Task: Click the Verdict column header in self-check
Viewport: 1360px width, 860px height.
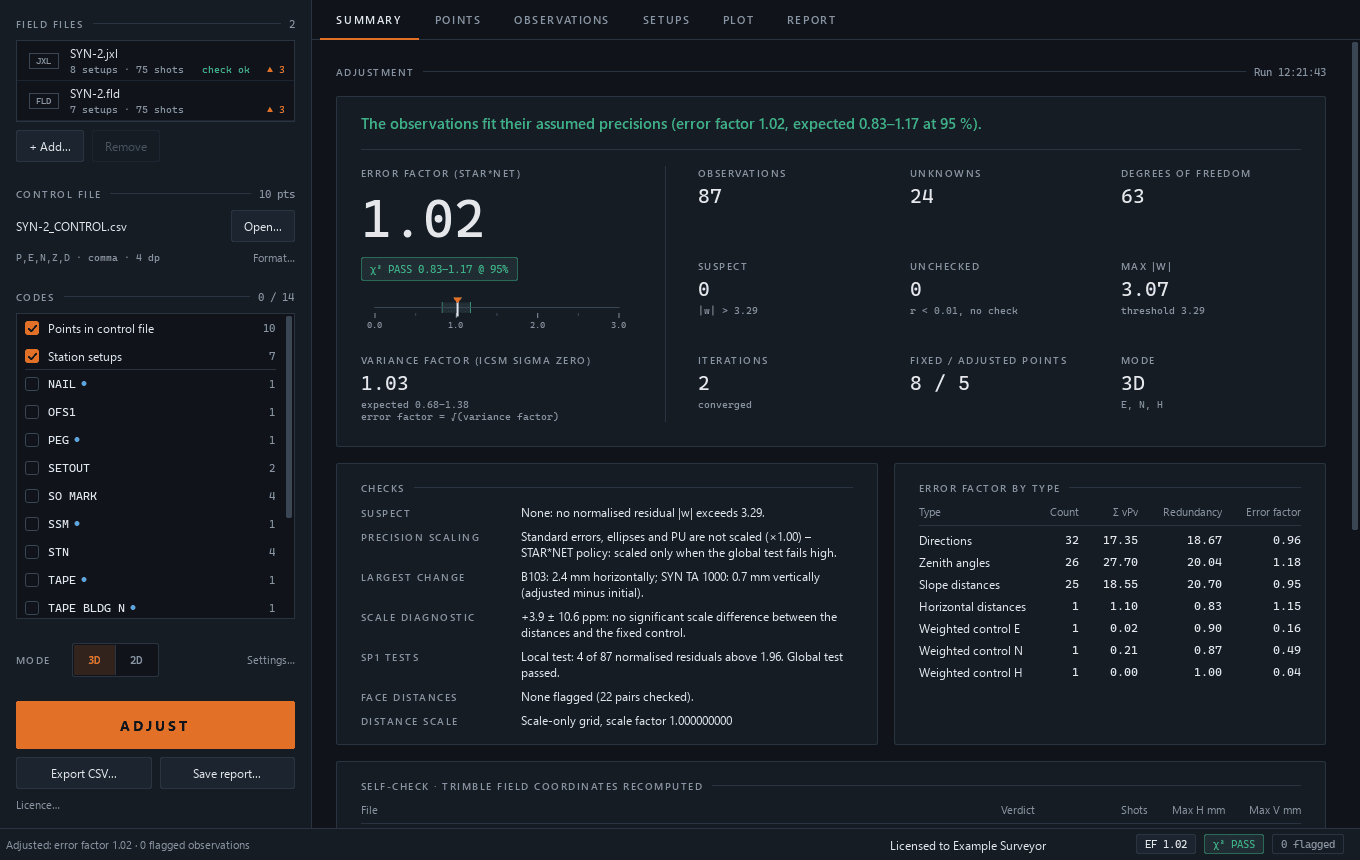Action: pyautogui.click(x=1018, y=810)
